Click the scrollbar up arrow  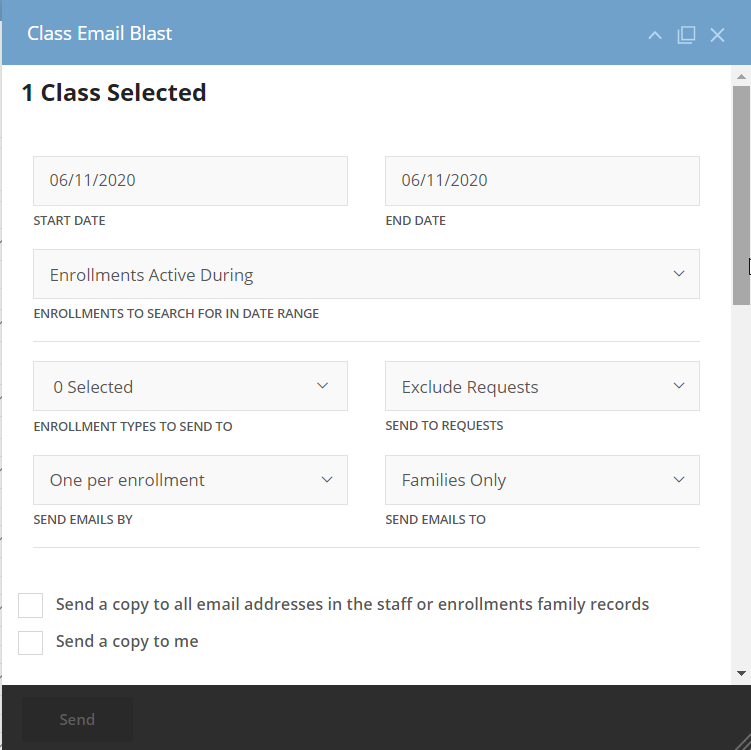tap(741, 77)
